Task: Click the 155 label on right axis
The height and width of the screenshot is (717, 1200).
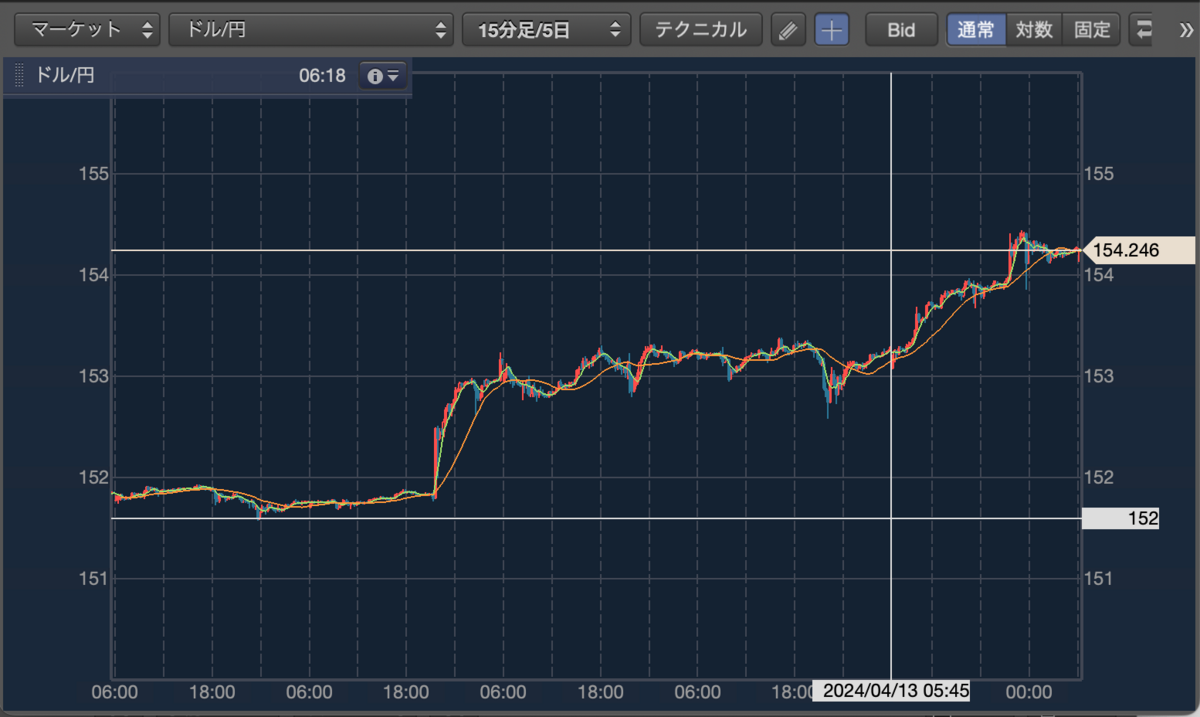Action: click(x=1098, y=174)
